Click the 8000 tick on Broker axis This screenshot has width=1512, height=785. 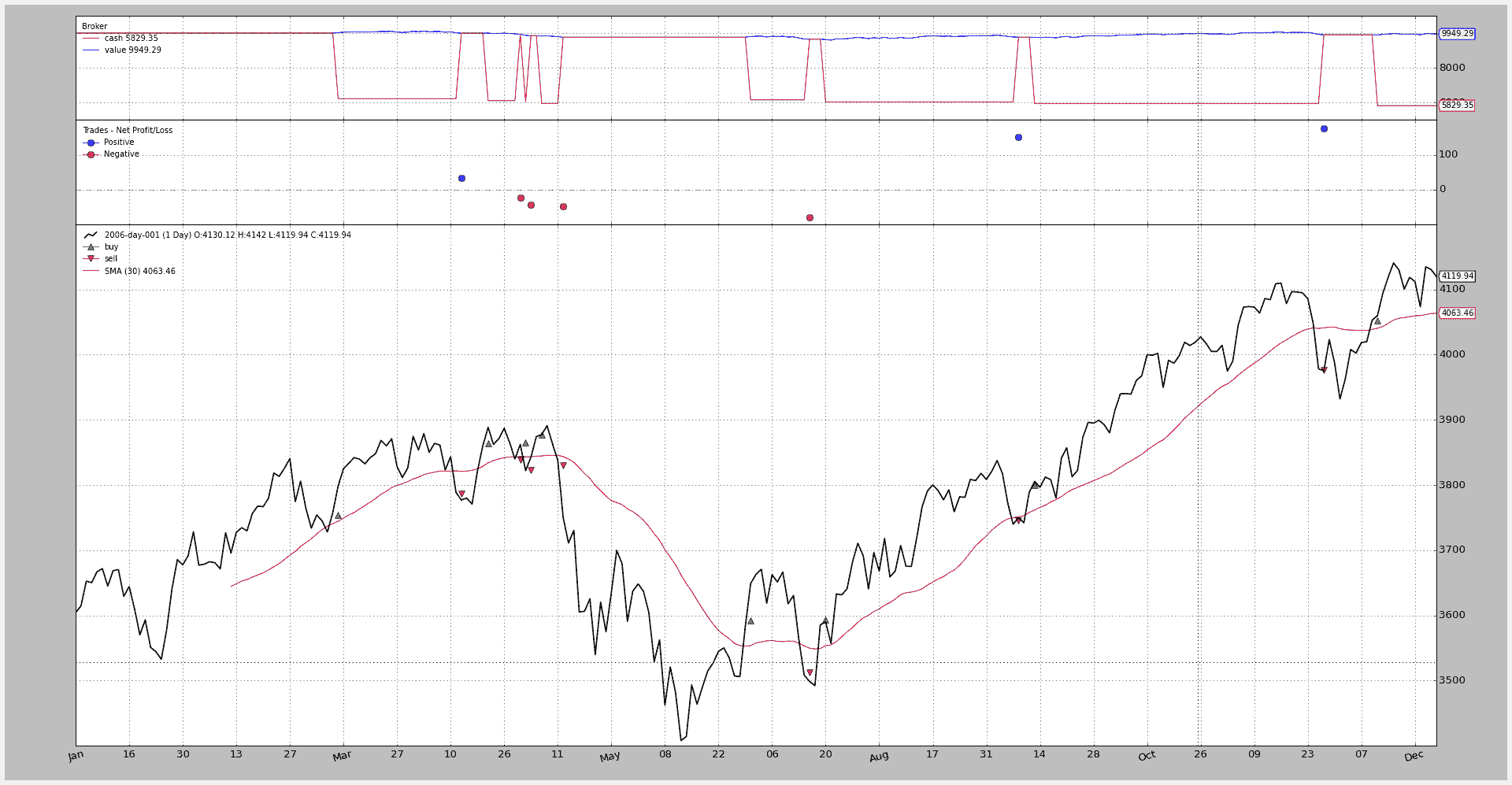point(1452,68)
